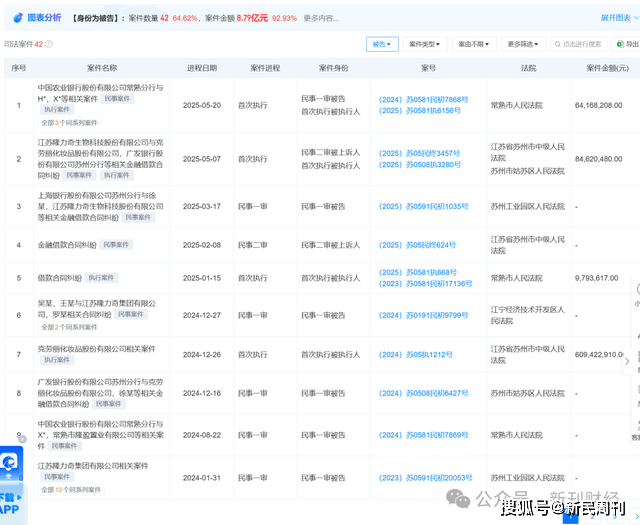Select the 借款合同纠纷 case in row 5
This screenshot has width=640, height=525.
coord(60,278)
